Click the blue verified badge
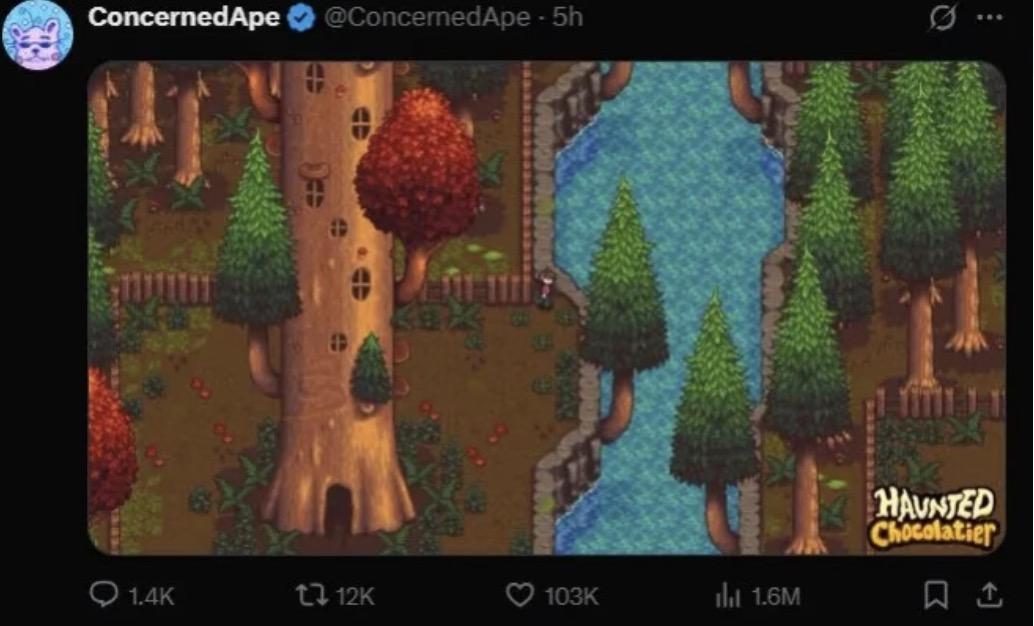1034x626 pixels. click(x=302, y=18)
